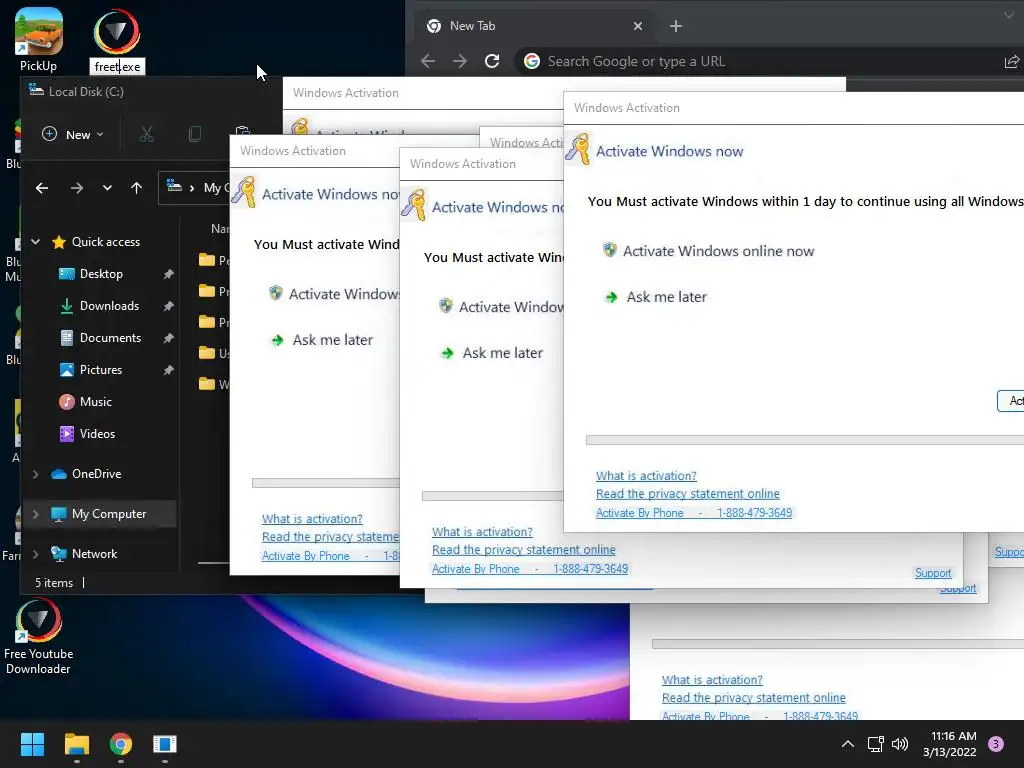This screenshot has height=768, width=1024.
Task: Open Videos in Quick access
Action: click(97, 434)
